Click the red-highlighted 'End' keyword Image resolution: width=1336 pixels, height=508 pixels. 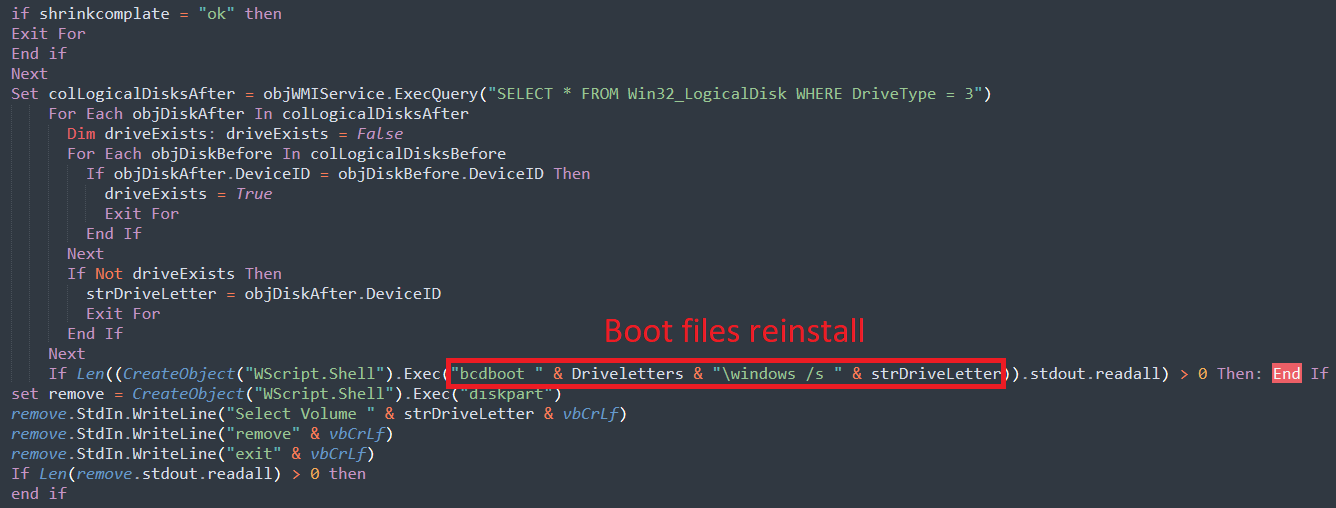point(1286,374)
